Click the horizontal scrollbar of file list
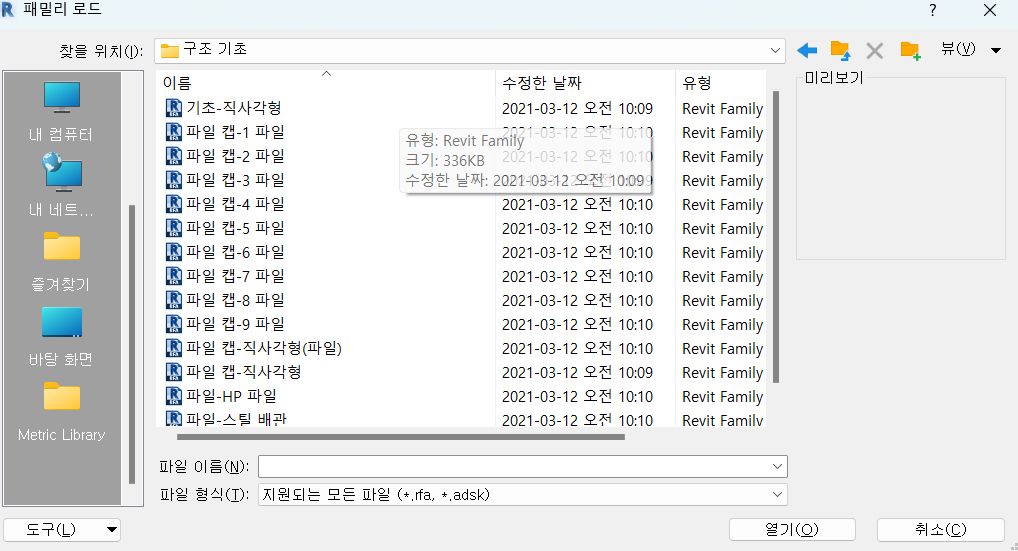This screenshot has height=551, width=1018. (x=401, y=437)
